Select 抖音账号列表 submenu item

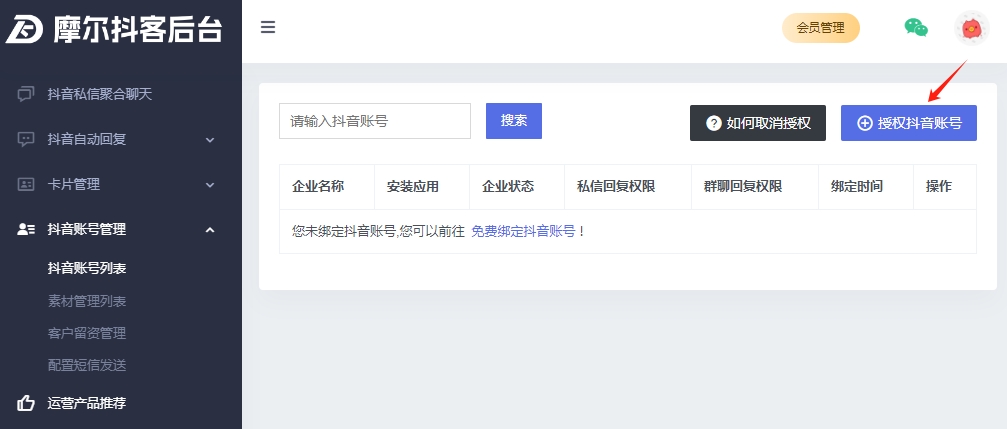(x=87, y=268)
